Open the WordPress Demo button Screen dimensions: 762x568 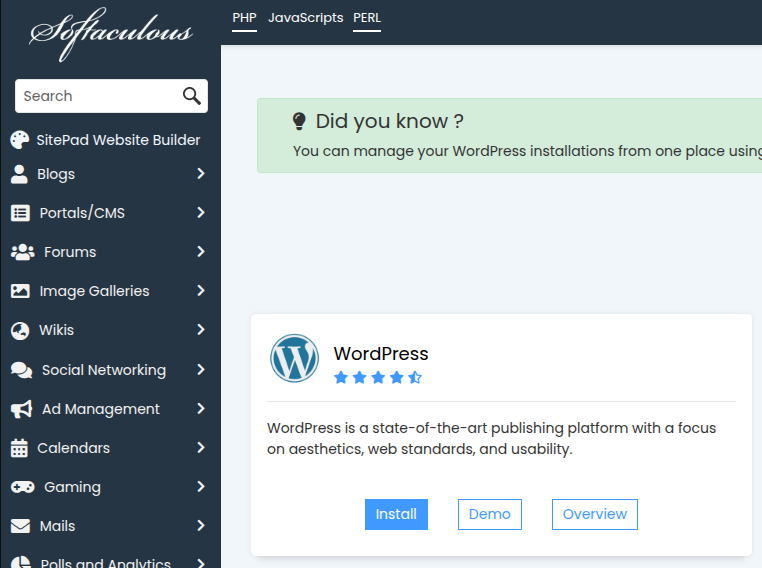pos(489,514)
